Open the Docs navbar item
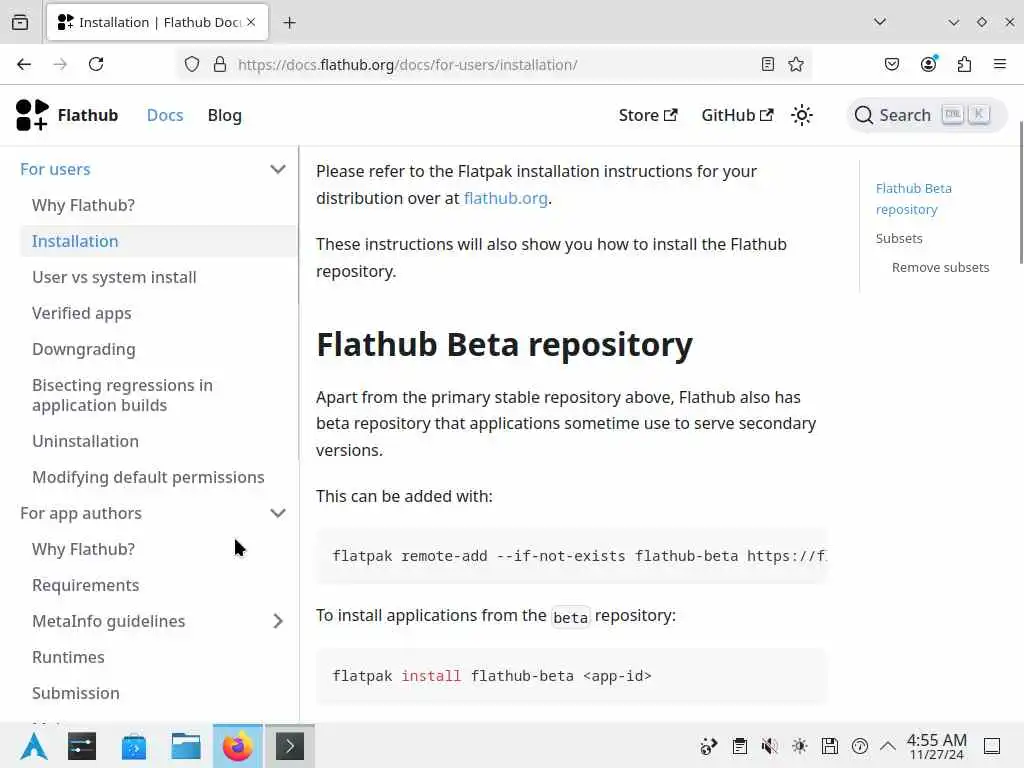Image resolution: width=1024 pixels, height=768 pixels. [x=165, y=115]
